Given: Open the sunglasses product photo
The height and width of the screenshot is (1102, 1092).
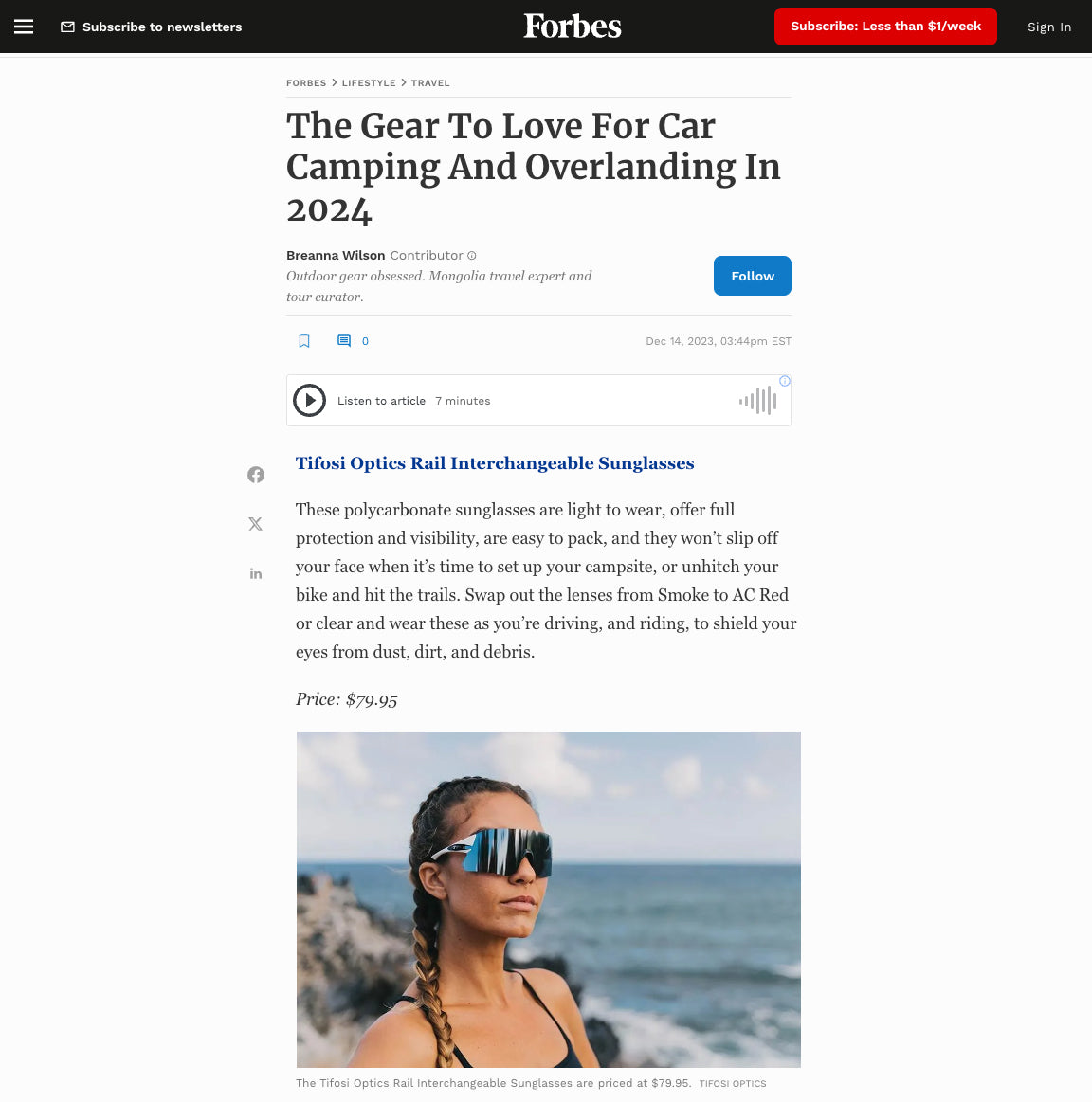Looking at the screenshot, I should click(x=549, y=899).
